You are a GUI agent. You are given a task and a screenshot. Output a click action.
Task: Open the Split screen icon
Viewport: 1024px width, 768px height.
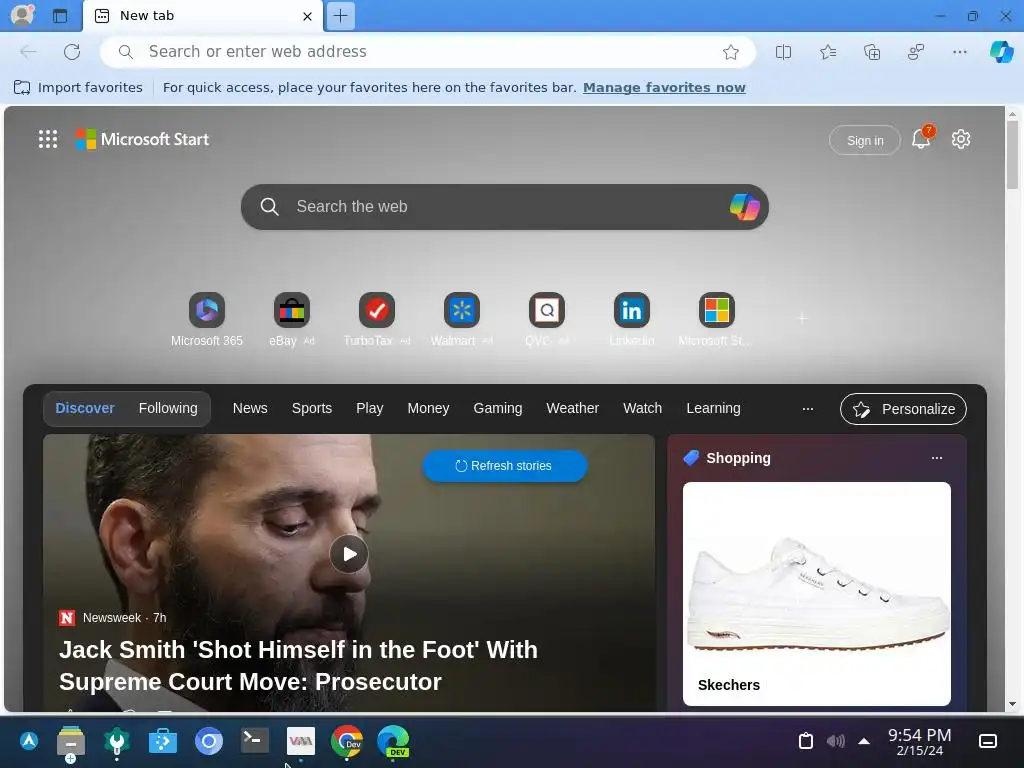point(783,52)
